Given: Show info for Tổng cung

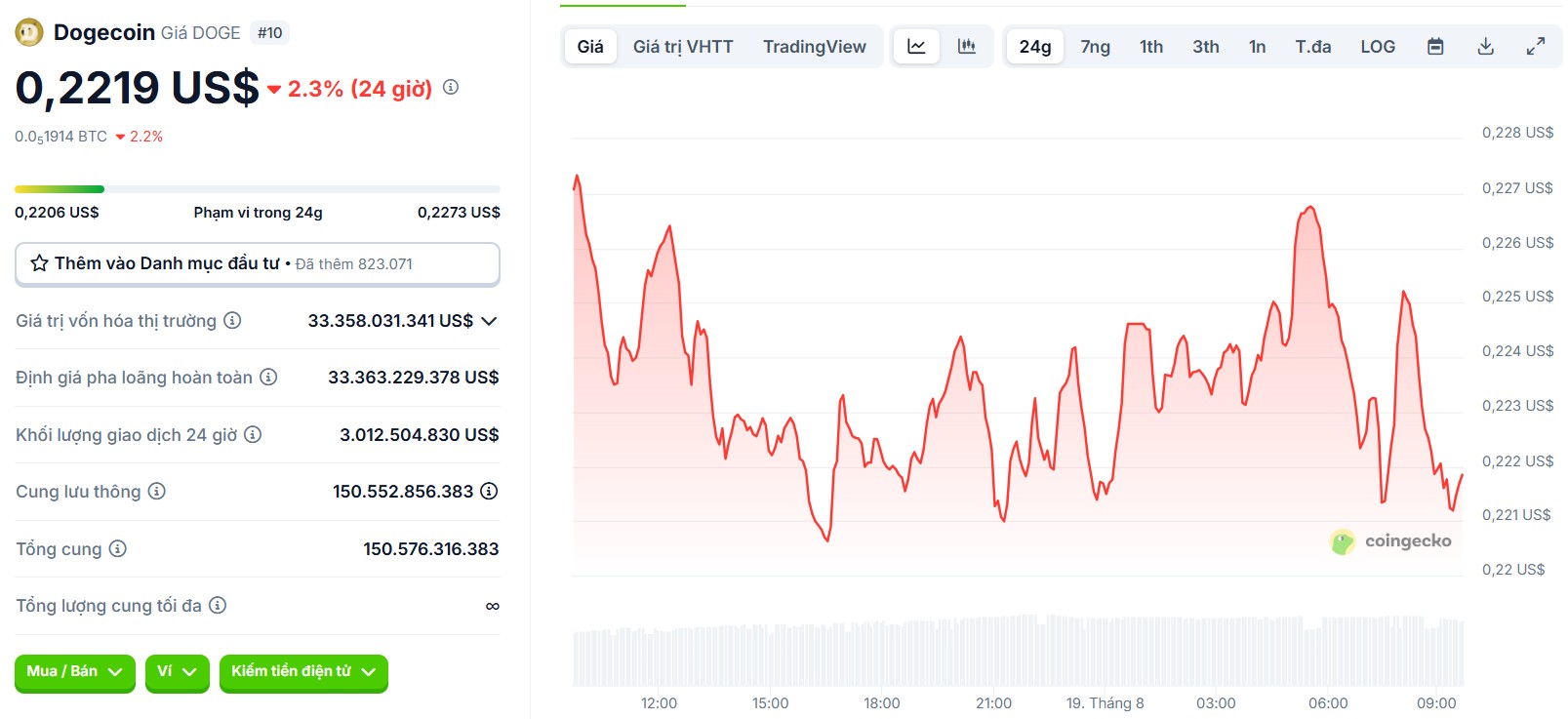Looking at the screenshot, I should [117, 548].
